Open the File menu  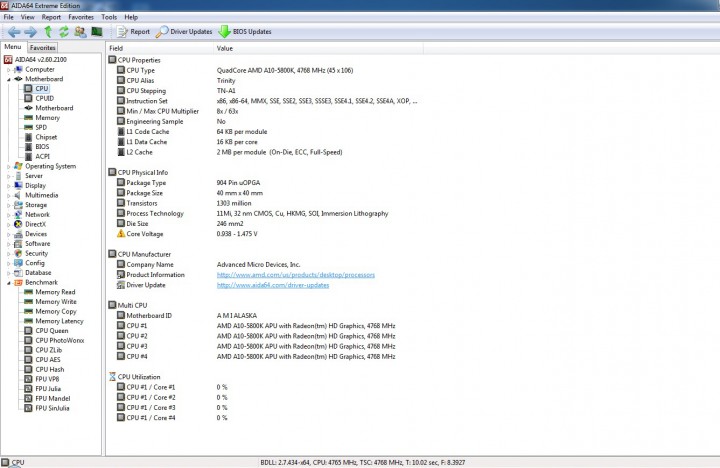8,17
